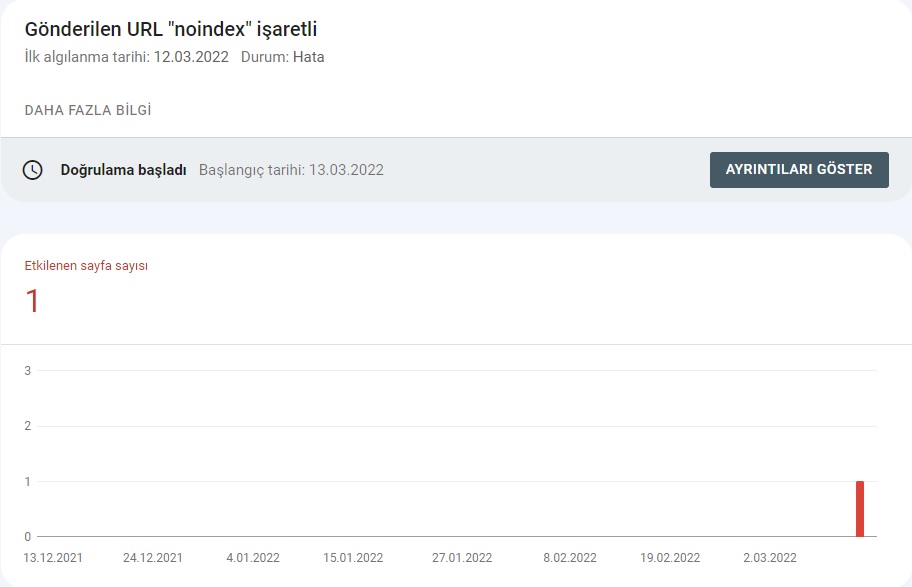Click the Doğrulama başladı status text
Screen dimensions: 912x587
tap(123, 170)
